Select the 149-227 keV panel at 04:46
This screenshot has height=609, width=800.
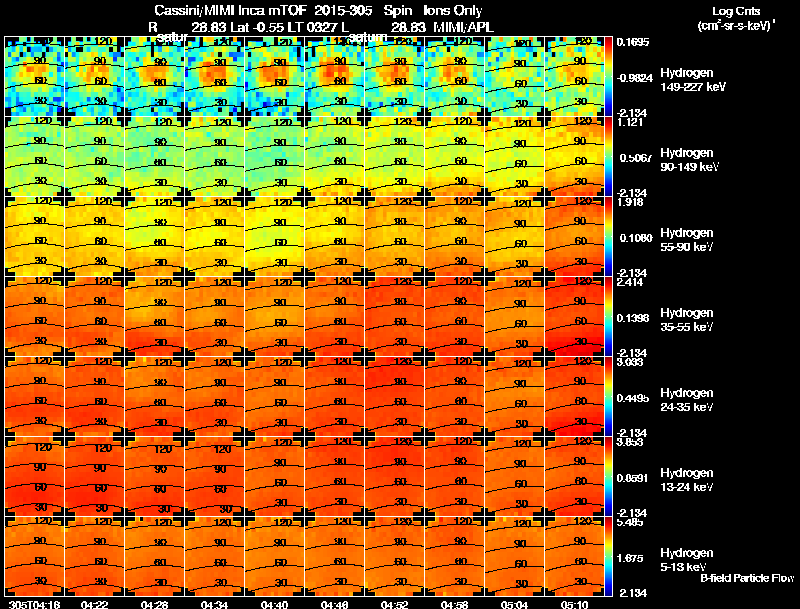click(x=335, y=76)
